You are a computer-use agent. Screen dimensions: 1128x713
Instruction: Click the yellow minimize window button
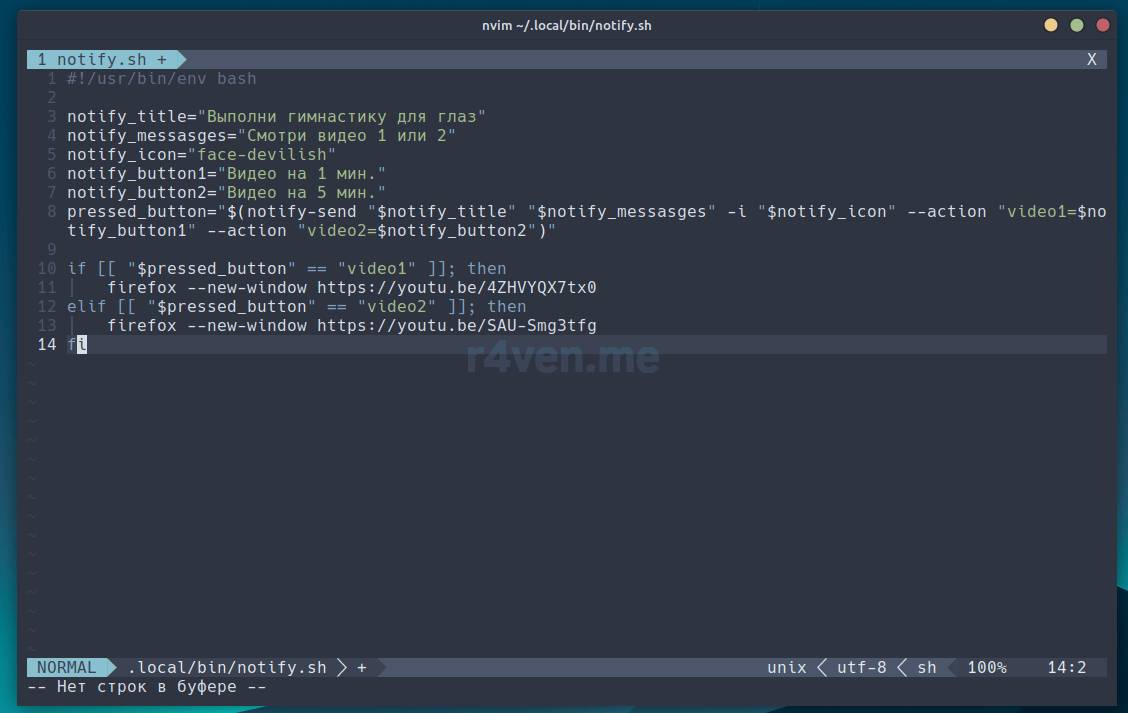click(x=1050, y=25)
